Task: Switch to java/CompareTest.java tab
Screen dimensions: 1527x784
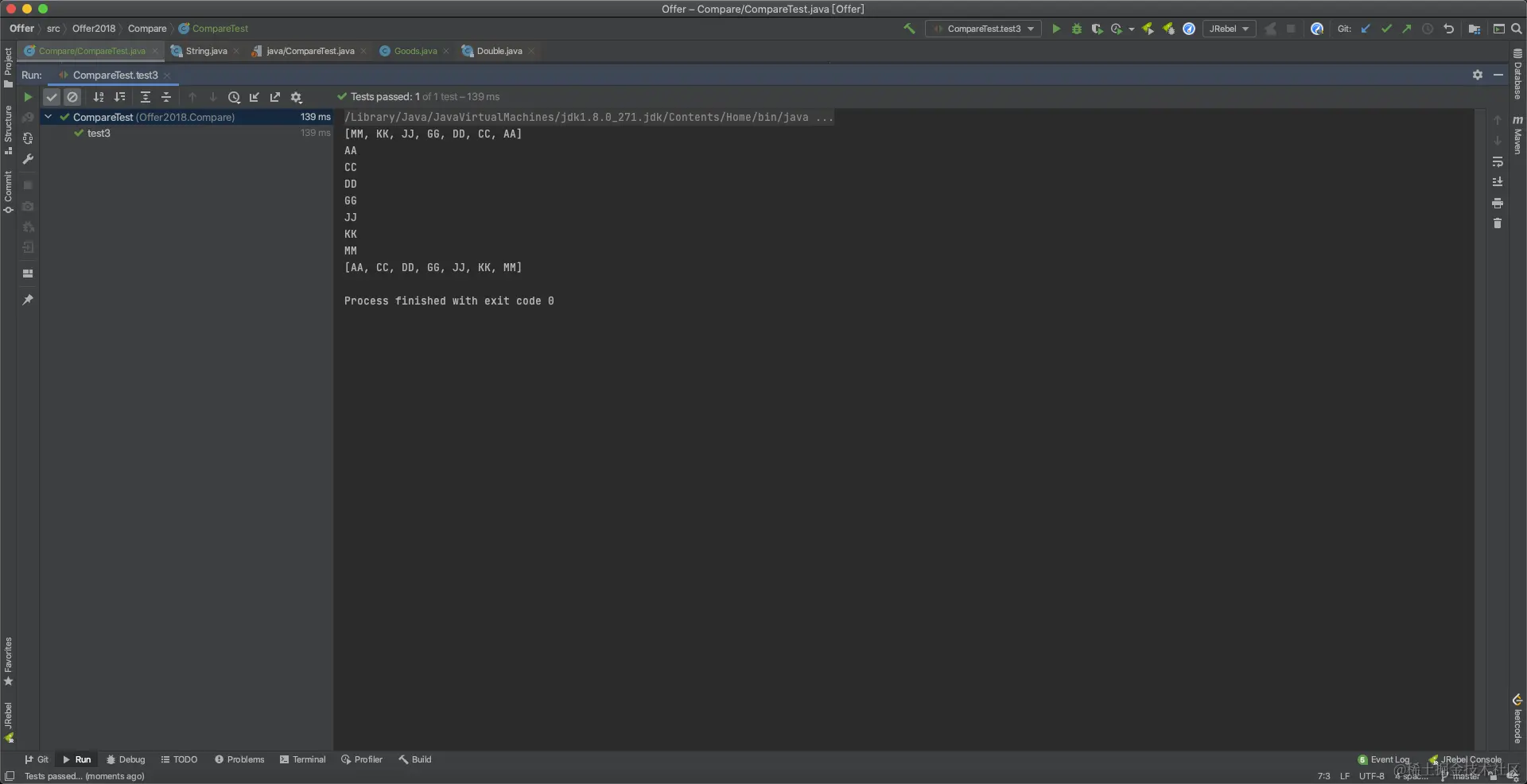Action: [x=310, y=51]
